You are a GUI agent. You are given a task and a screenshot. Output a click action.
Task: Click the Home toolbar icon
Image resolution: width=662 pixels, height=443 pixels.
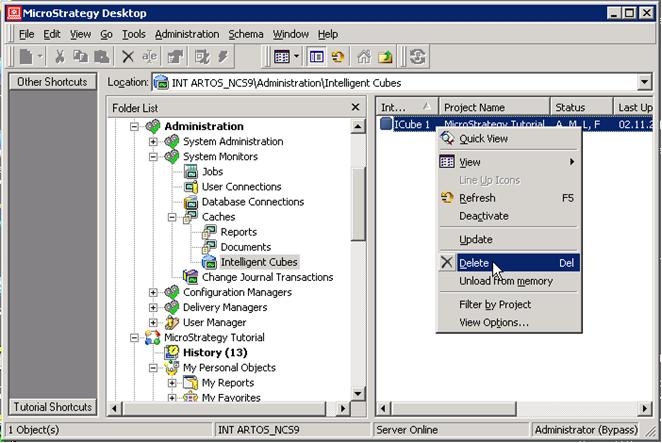click(364, 57)
